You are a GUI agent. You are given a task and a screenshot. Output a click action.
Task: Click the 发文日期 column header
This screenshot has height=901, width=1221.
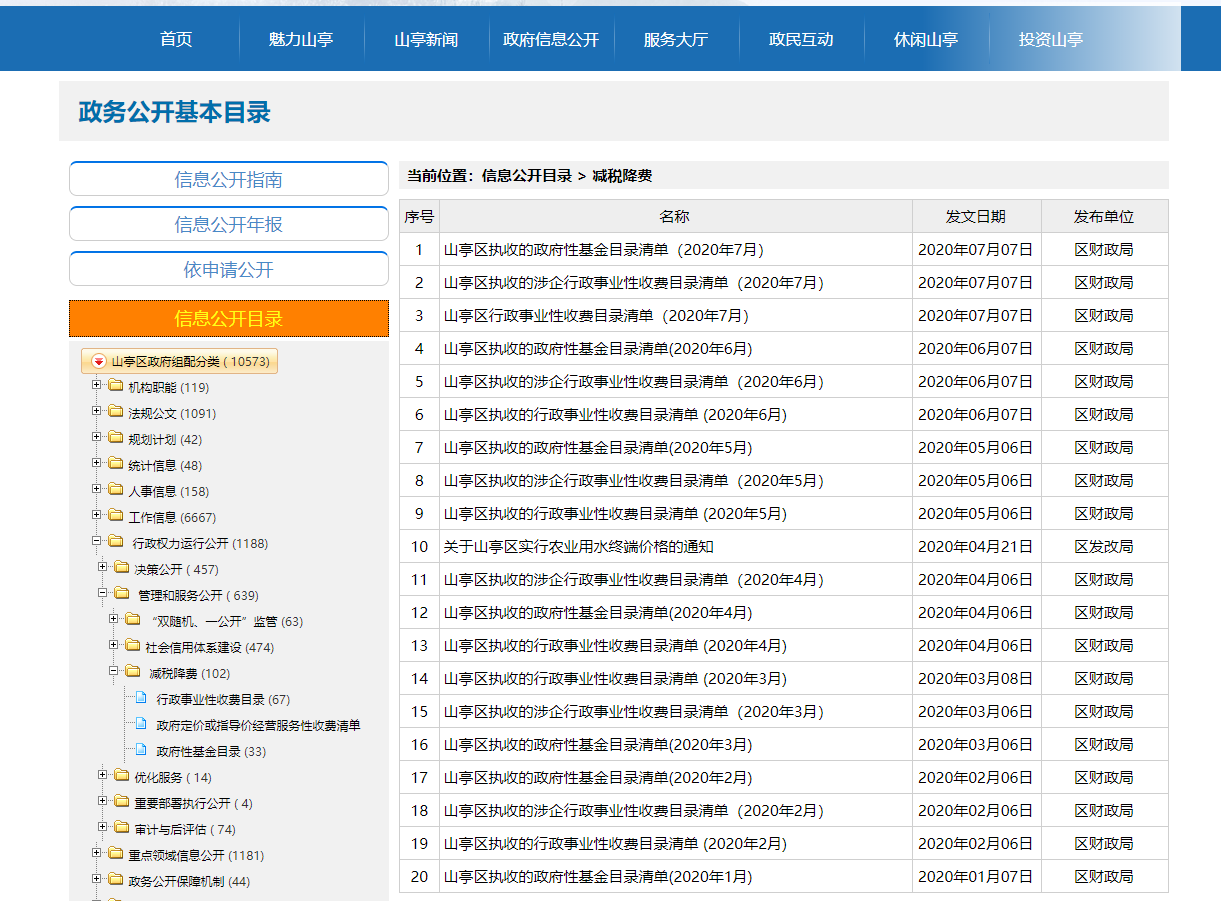[x=976, y=217]
